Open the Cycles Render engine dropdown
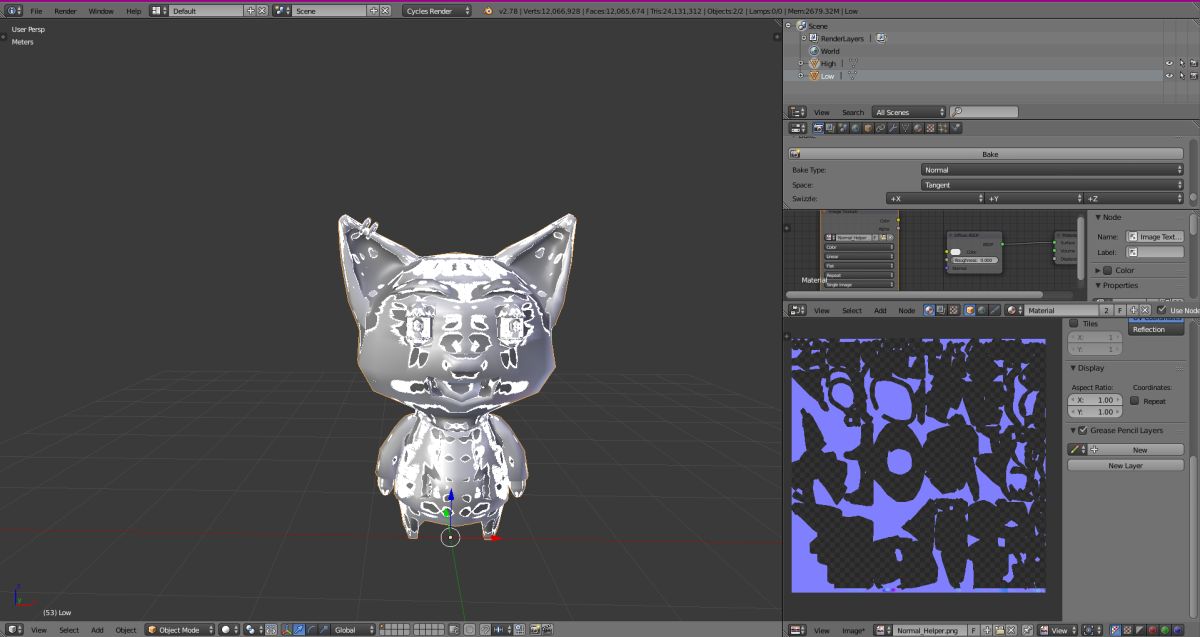Screen dimensions: 1200x637 [x=438, y=10]
